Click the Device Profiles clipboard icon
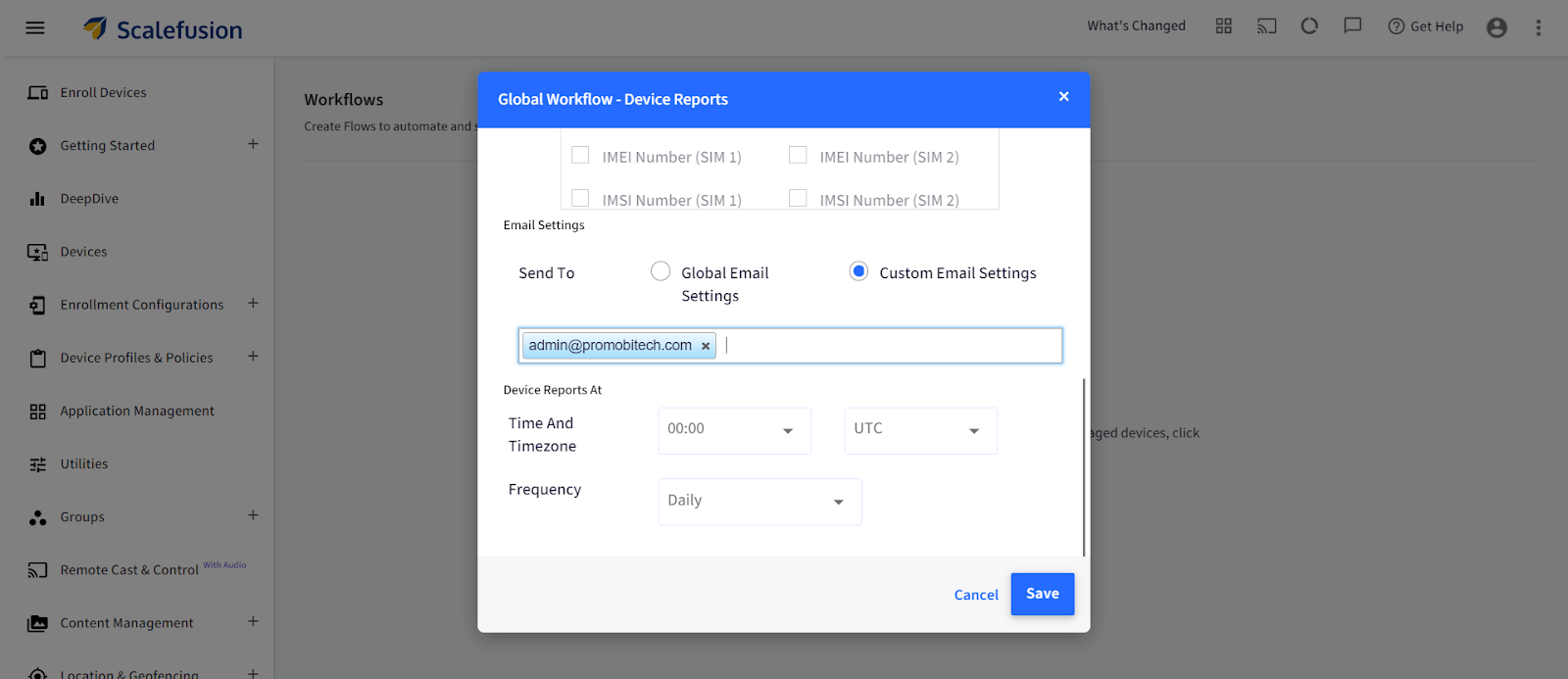 point(38,358)
